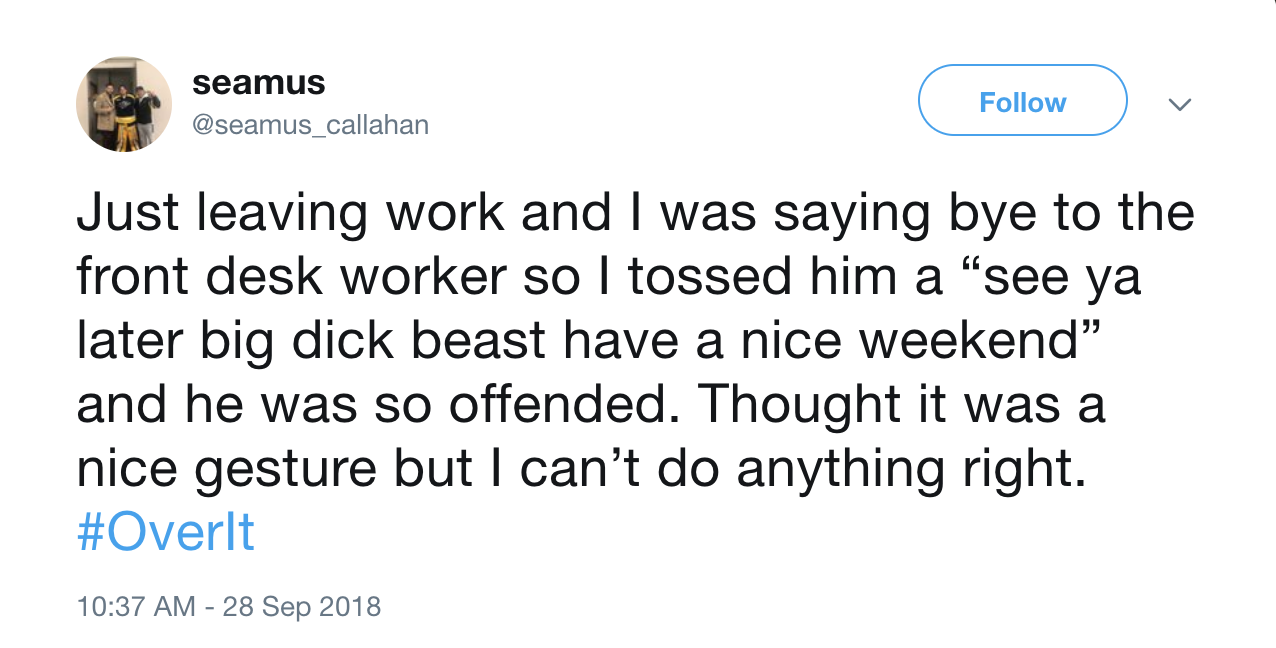The width and height of the screenshot is (1276, 648).
Task: Select the @seamus_callahan handle text
Action: 310,124
